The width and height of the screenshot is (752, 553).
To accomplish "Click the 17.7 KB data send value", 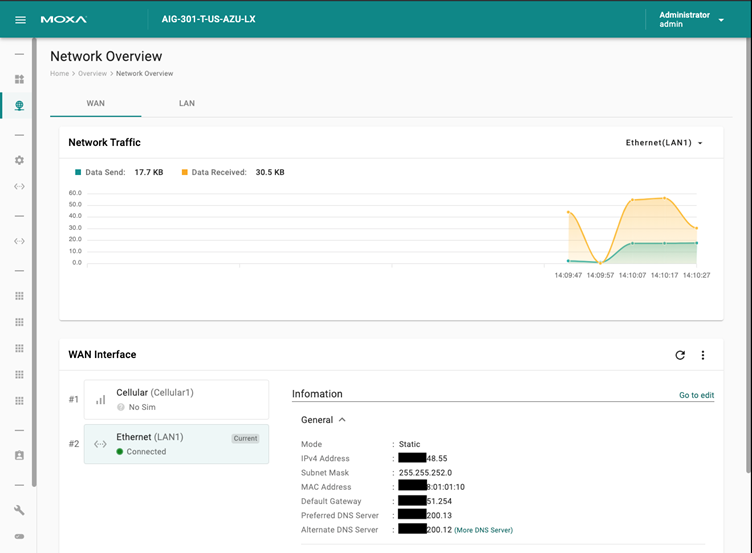I will click(x=149, y=172).
